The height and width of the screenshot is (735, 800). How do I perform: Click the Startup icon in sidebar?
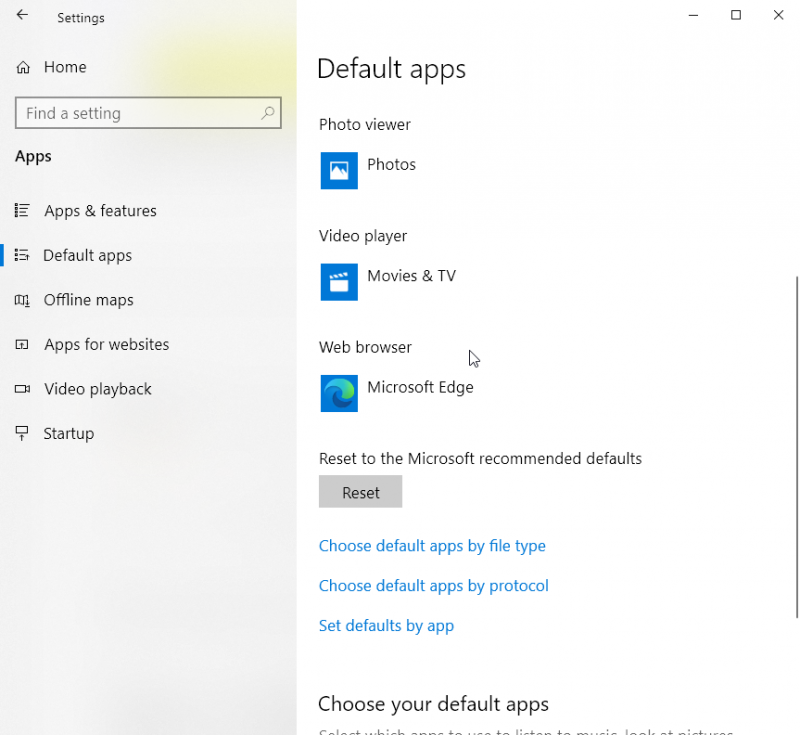tap(22, 433)
